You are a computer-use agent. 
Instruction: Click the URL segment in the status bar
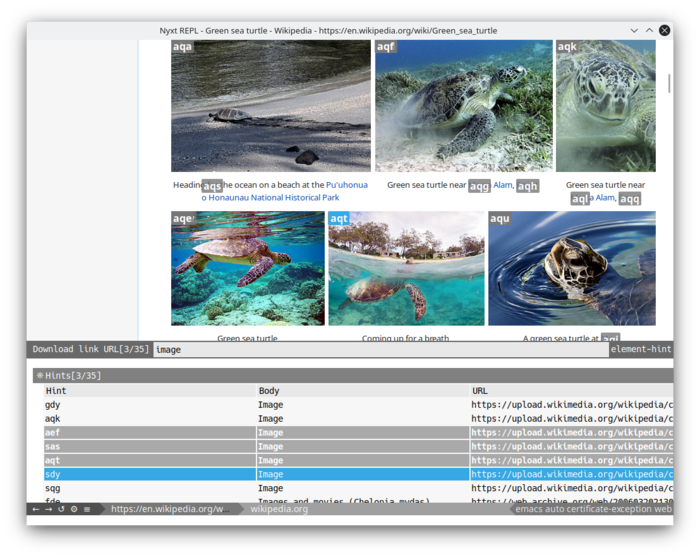click(x=168, y=509)
